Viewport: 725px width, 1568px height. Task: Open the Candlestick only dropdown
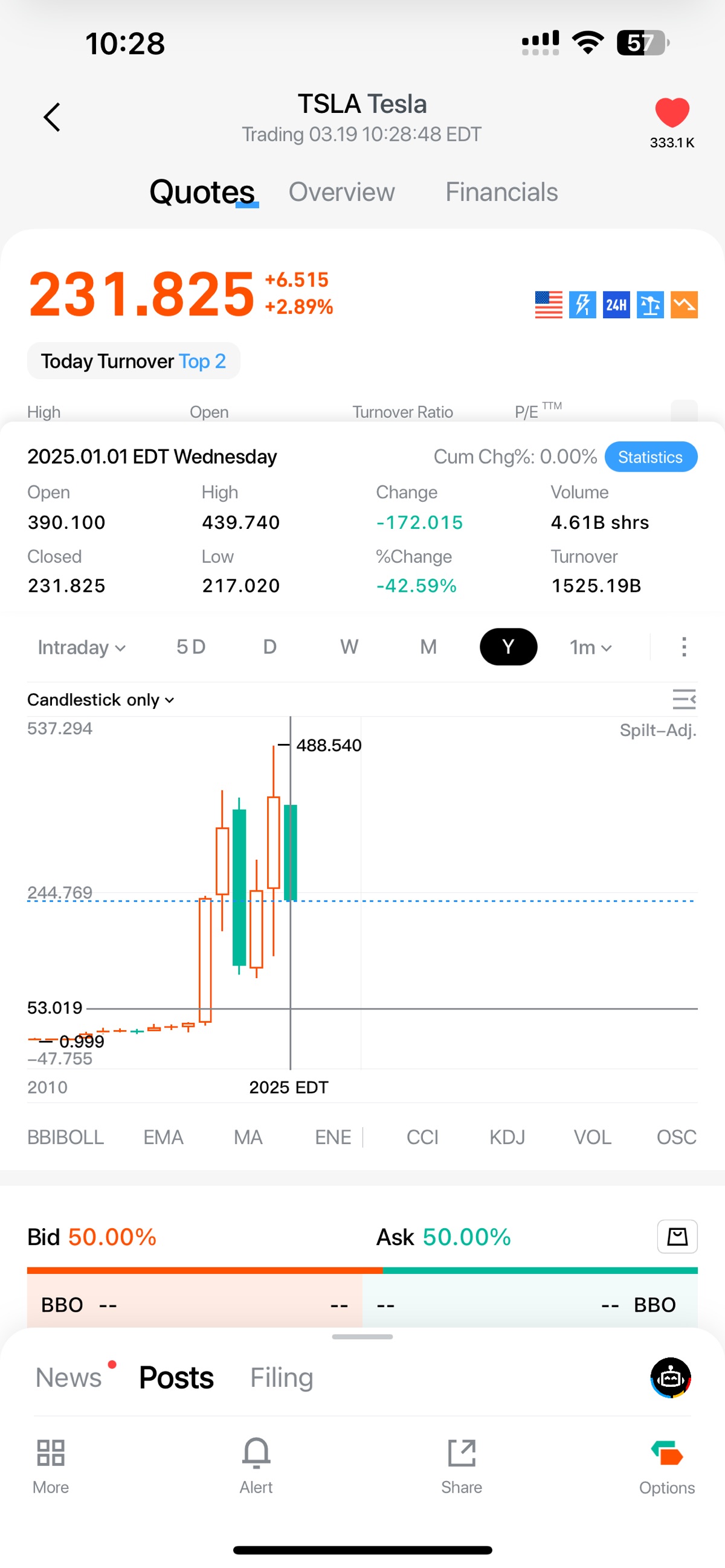tap(100, 700)
